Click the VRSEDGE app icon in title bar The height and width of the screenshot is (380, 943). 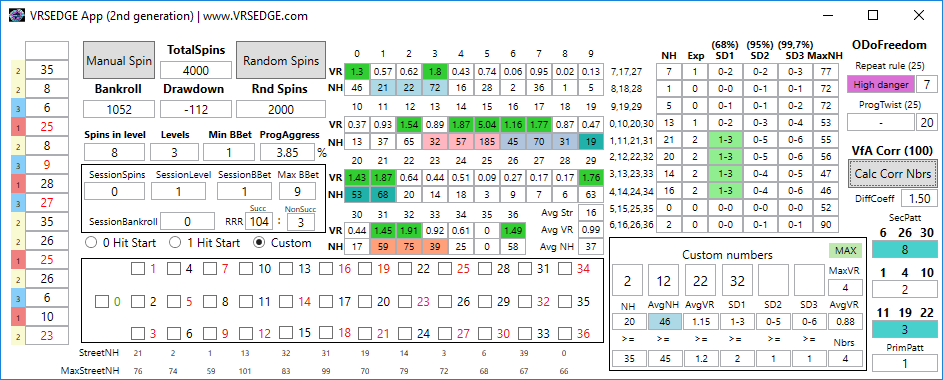17,16
